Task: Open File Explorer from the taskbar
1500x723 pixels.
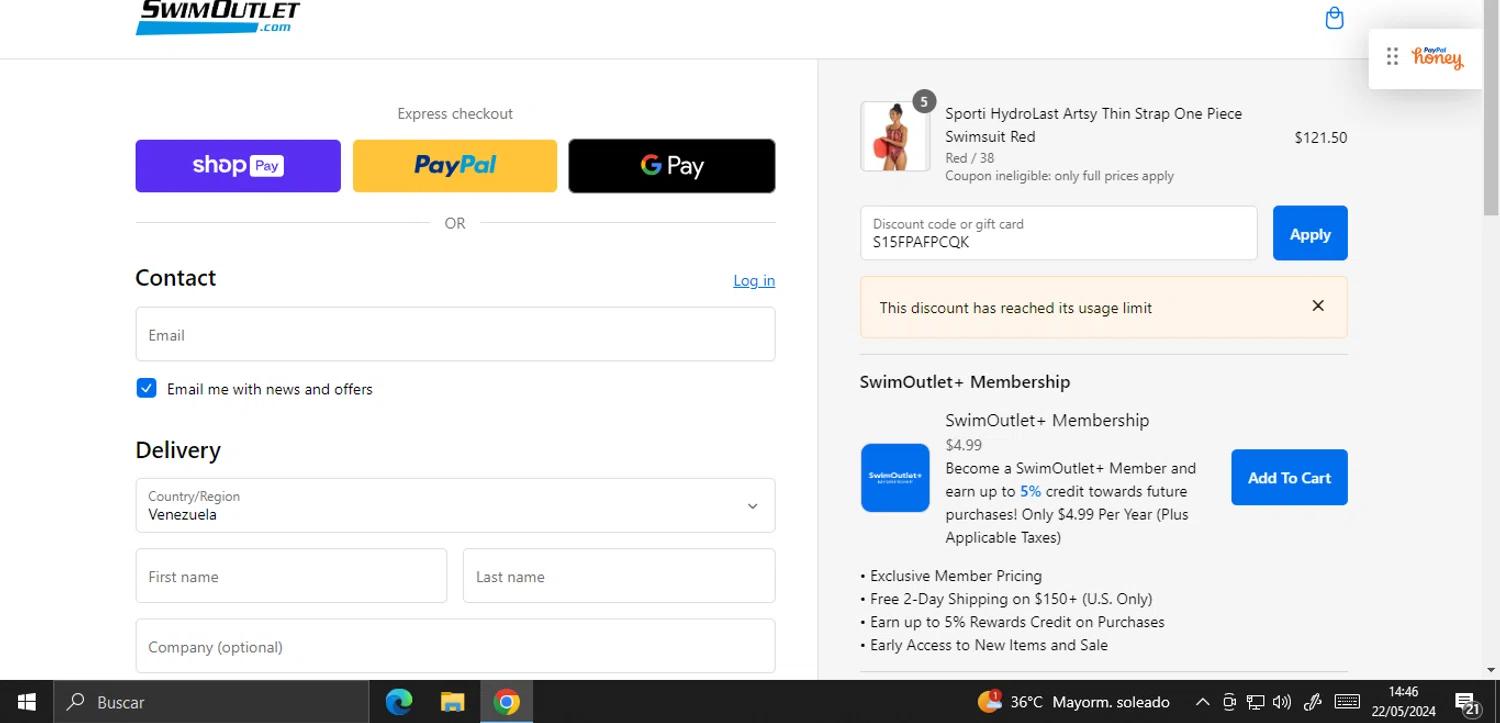Action: click(452, 702)
